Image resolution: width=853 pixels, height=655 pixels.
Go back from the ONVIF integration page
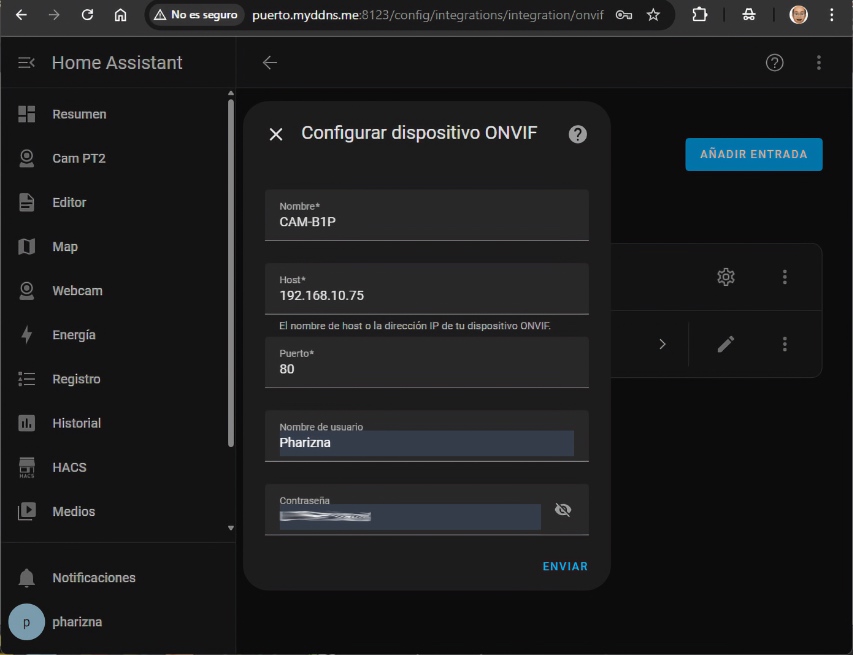(x=270, y=63)
